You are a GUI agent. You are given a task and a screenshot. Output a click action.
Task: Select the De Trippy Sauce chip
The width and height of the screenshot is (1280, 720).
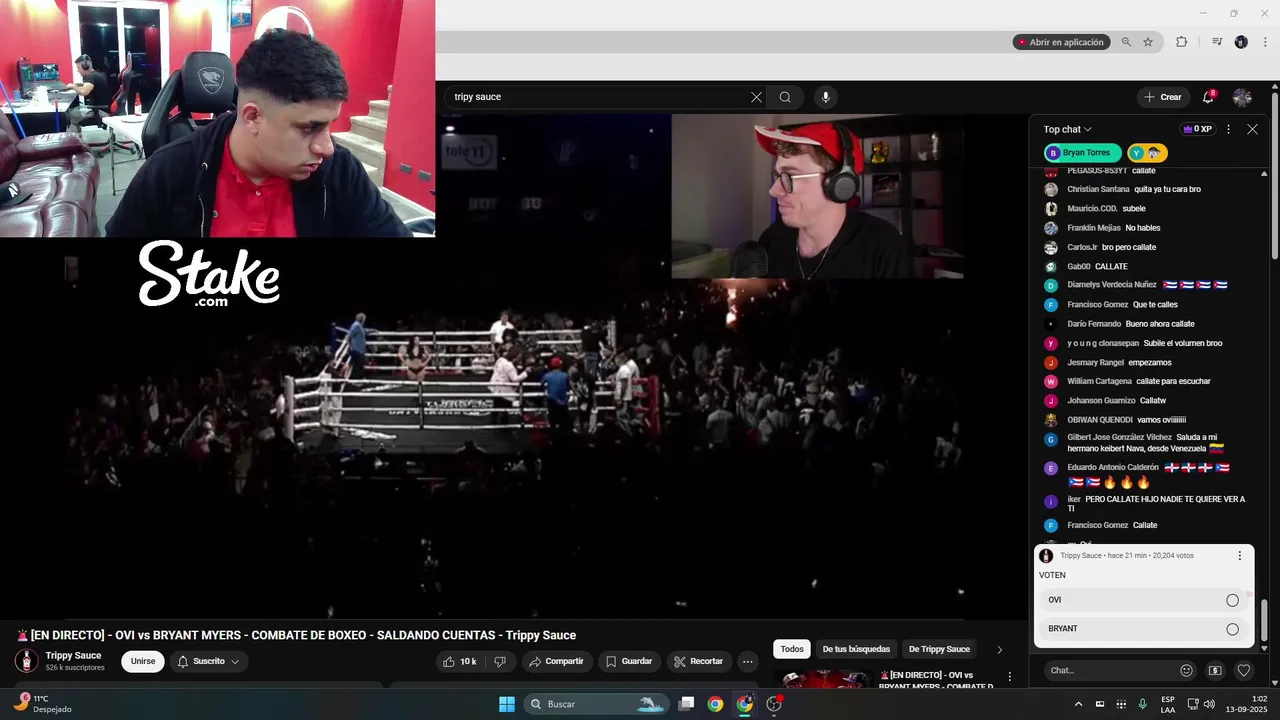939,649
